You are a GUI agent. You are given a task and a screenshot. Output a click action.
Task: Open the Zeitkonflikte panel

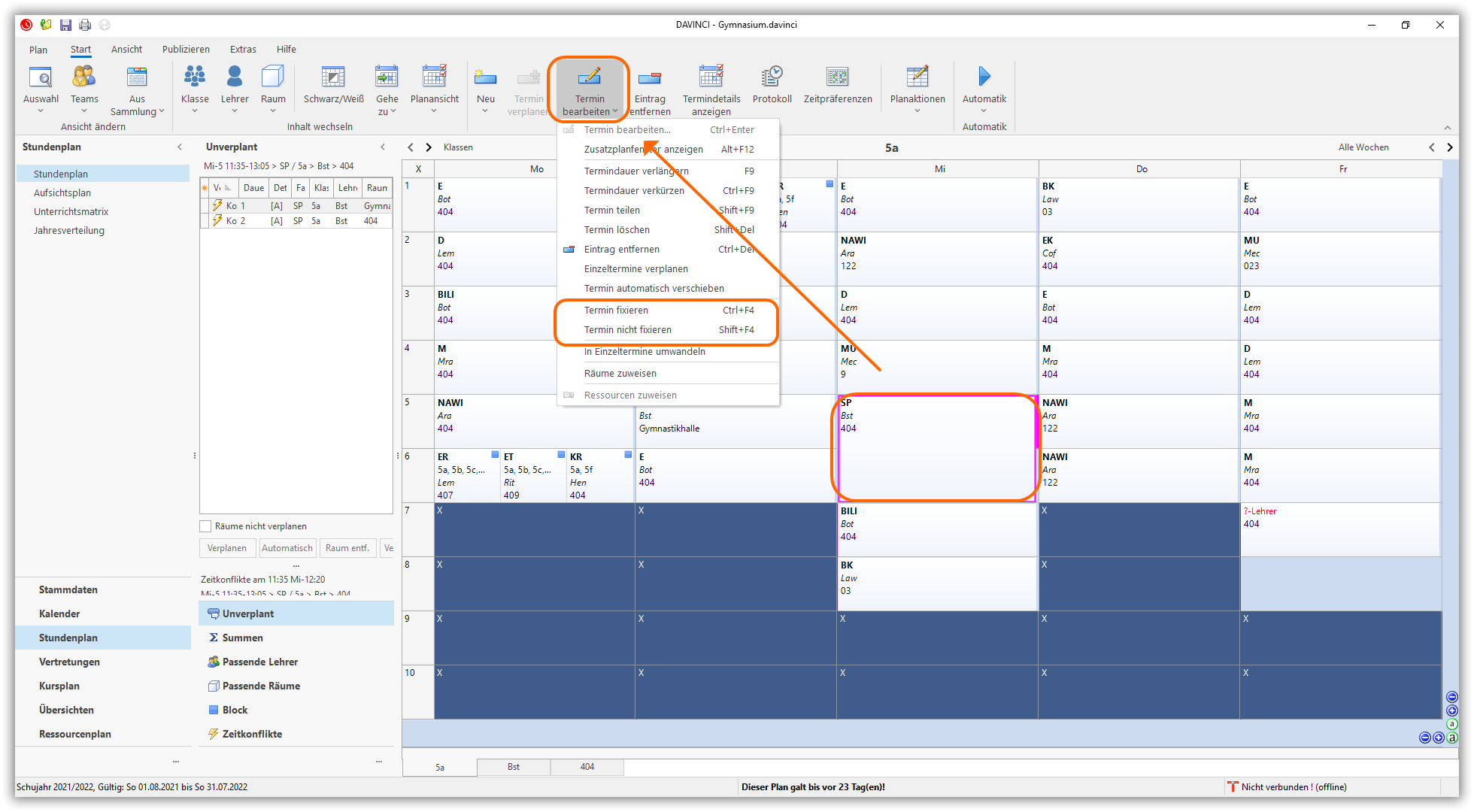(252, 734)
